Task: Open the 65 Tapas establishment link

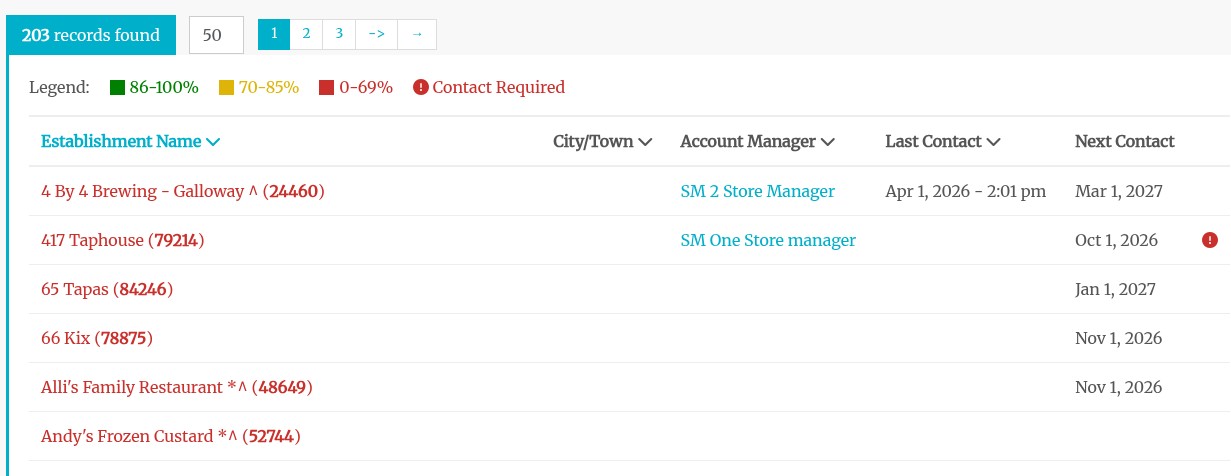Action: (107, 289)
